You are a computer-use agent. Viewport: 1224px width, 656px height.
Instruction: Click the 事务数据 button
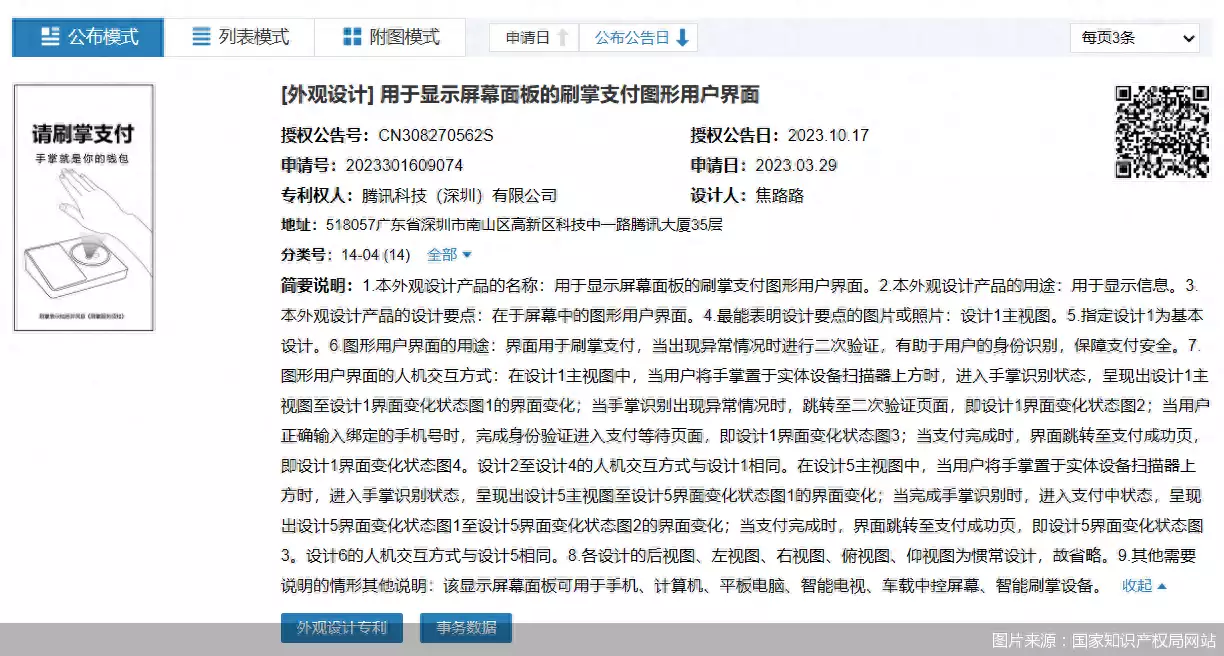coord(466,628)
